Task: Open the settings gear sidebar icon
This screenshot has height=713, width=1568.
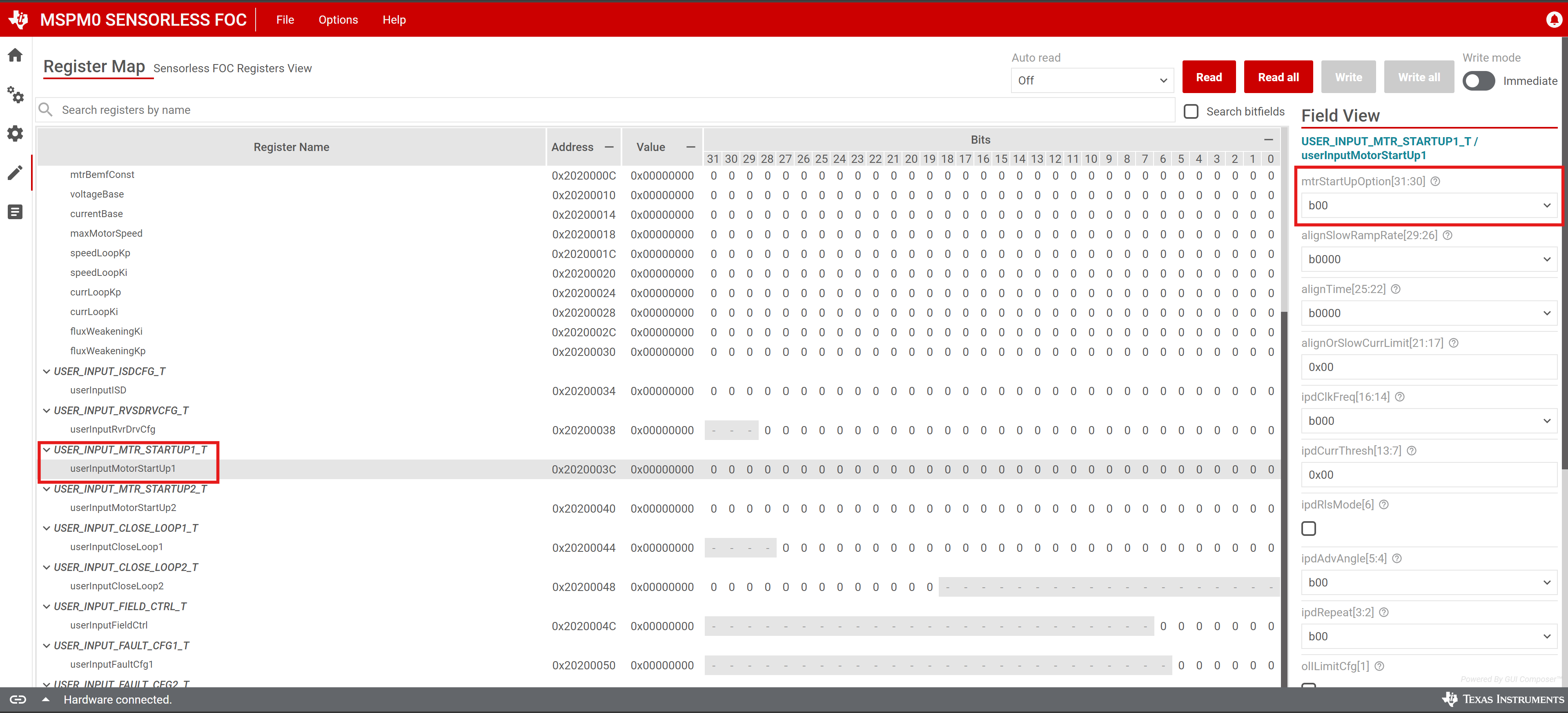Action: point(15,133)
